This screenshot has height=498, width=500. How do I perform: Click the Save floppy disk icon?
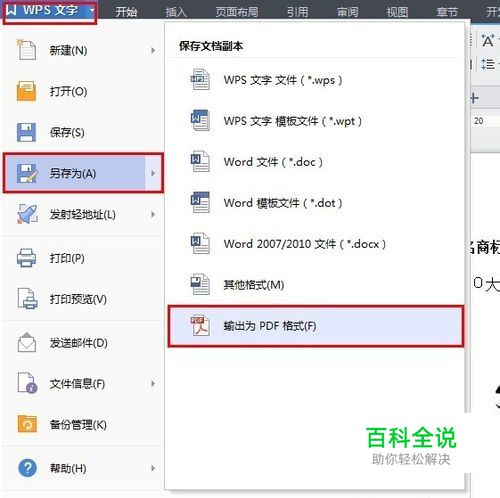click(26, 132)
